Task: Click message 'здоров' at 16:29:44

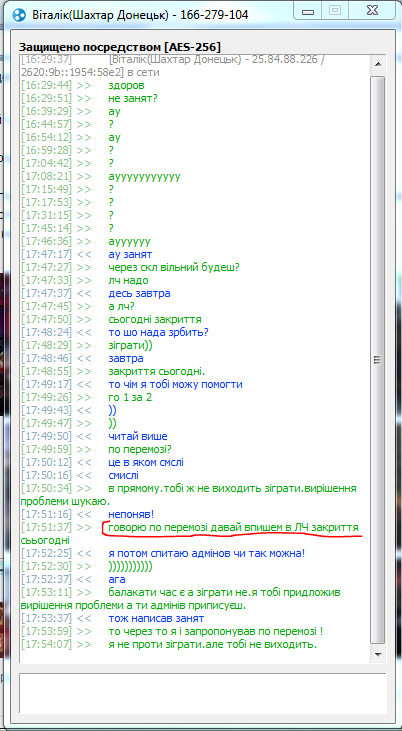Action: [126, 85]
